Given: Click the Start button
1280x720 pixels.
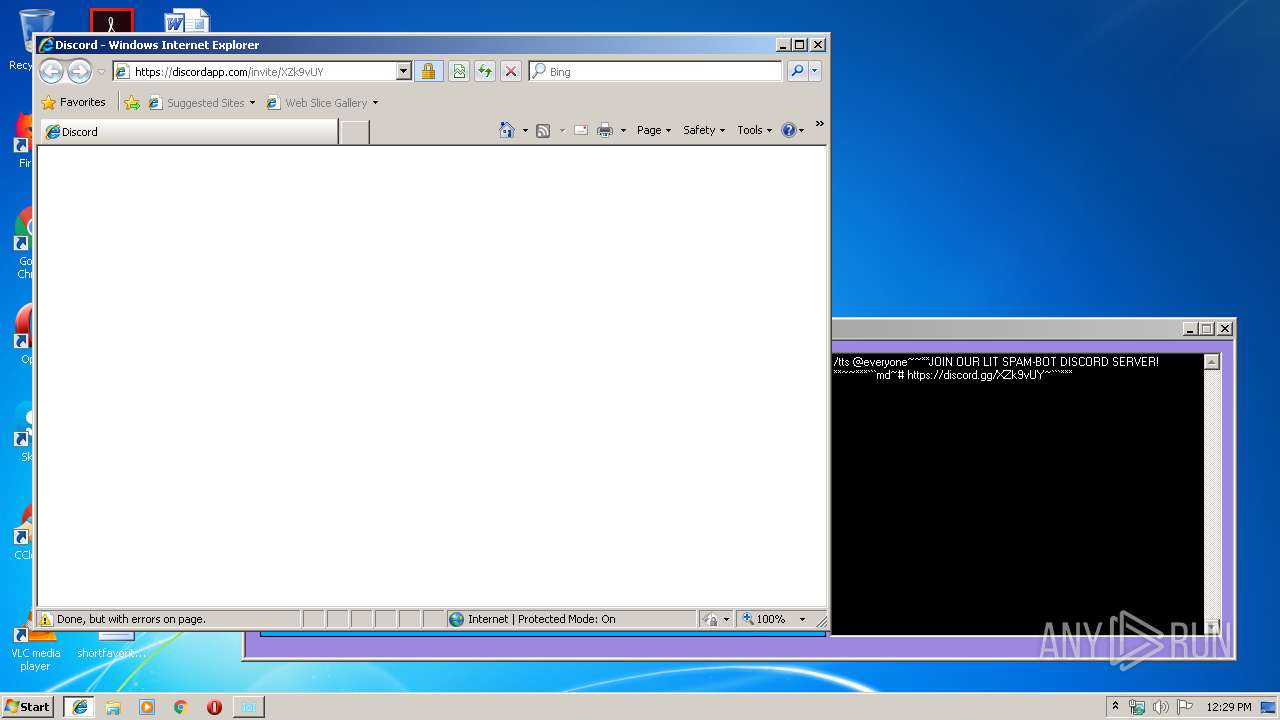Looking at the screenshot, I should 27,706.
